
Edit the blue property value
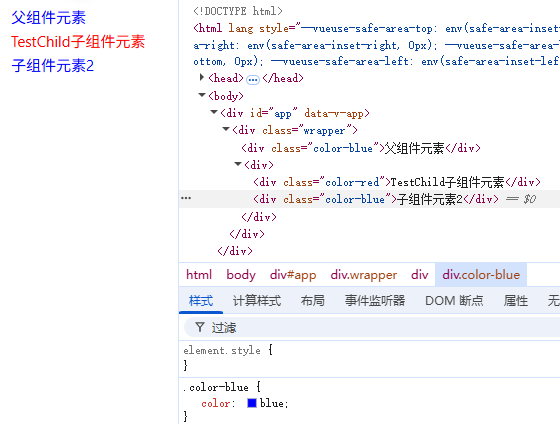pos(271,403)
